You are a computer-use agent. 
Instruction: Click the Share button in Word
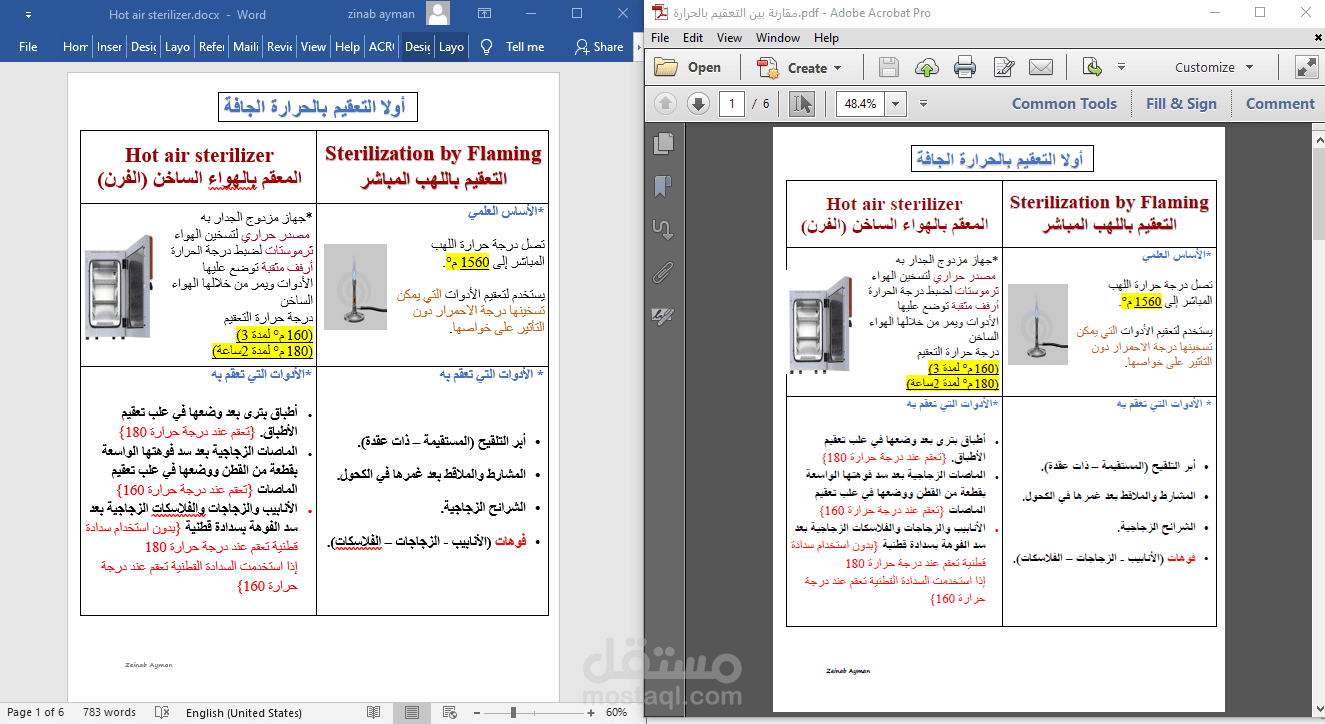598,47
